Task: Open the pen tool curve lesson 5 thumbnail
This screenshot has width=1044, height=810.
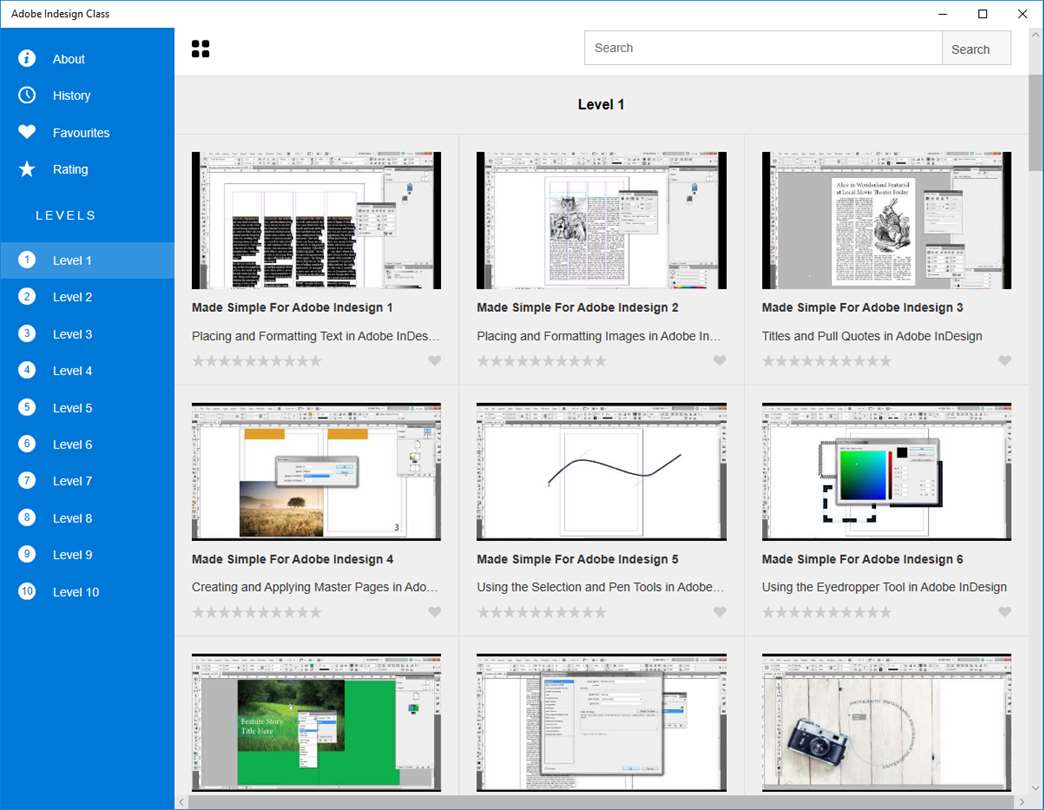Action: (x=601, y=471)
